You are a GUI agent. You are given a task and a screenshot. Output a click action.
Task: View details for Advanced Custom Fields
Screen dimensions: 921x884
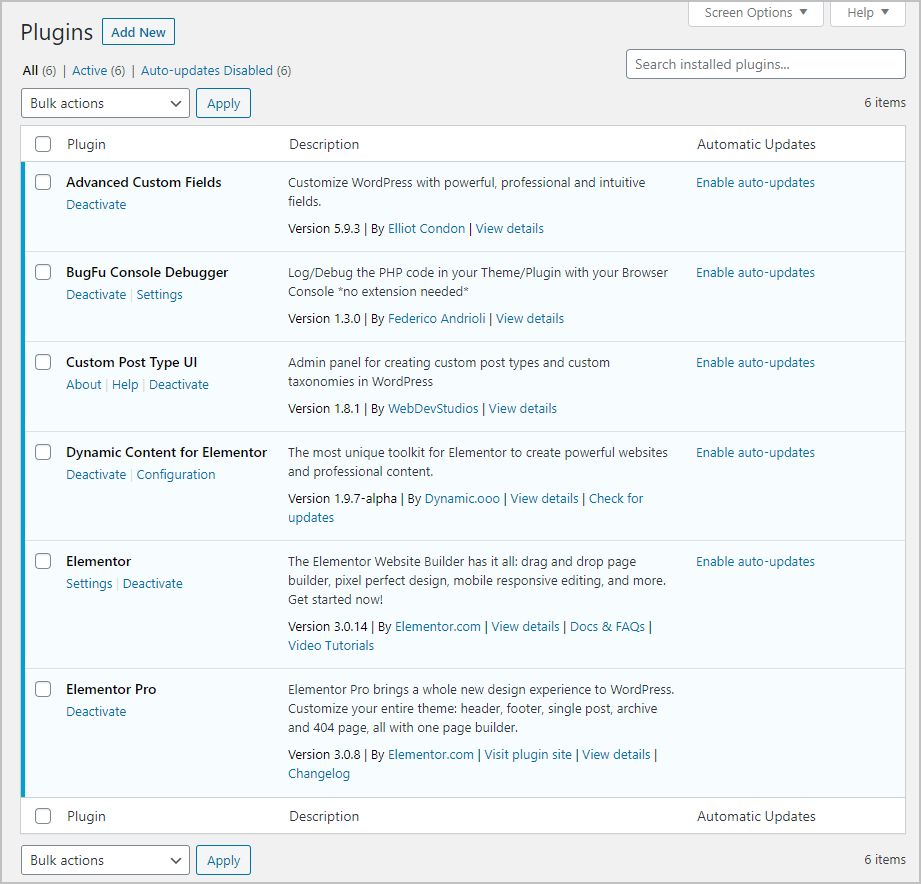click(509, 228)
